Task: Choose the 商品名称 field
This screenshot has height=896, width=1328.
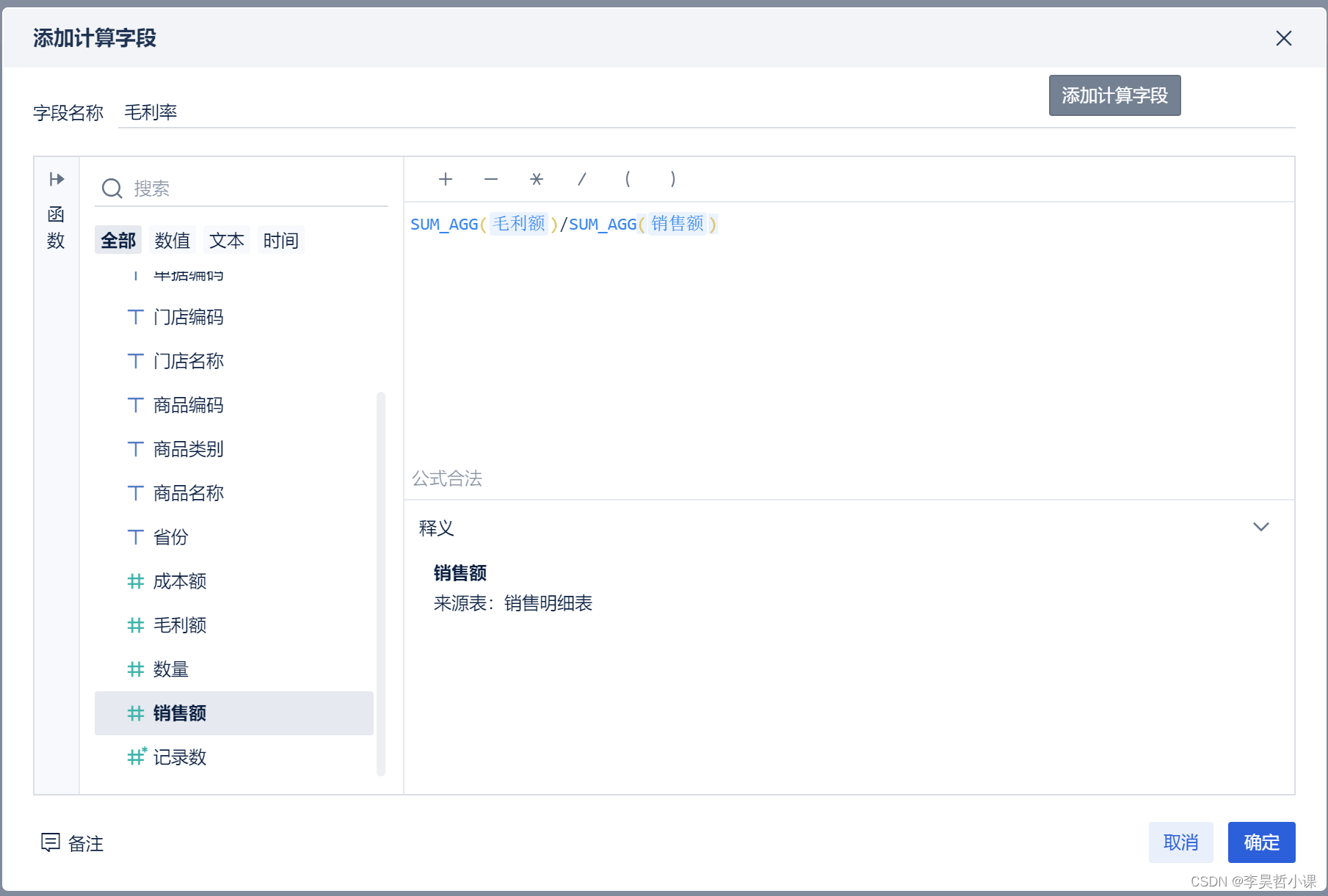Action: (234, 493)
